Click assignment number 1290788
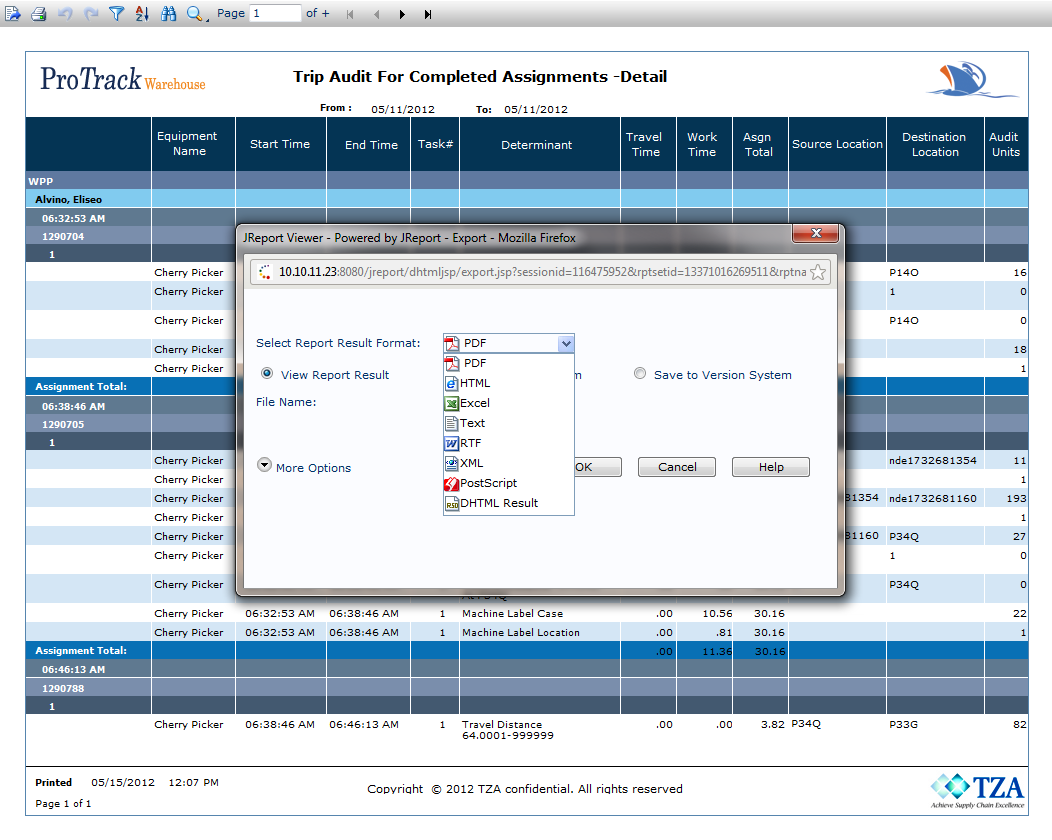1052x840 pixels. pyautogui.click(x=63, y=688)
